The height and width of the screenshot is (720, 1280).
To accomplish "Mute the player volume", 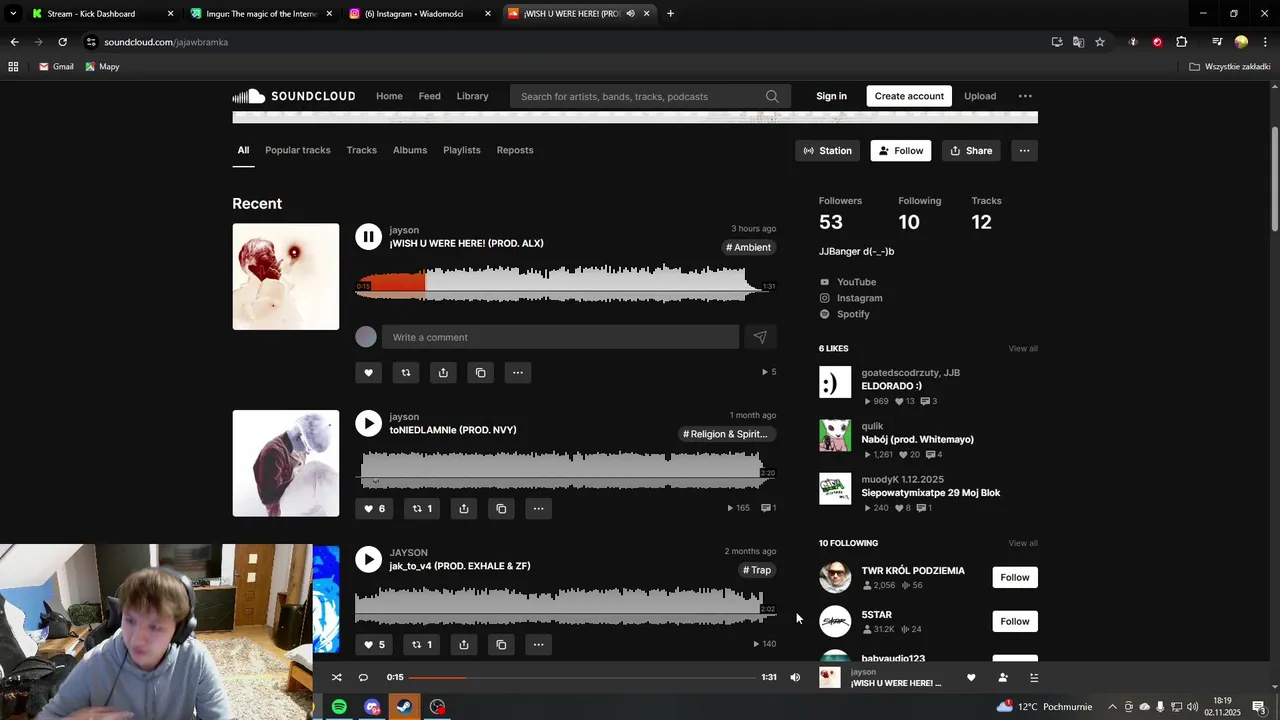I will tap(795, 677).
